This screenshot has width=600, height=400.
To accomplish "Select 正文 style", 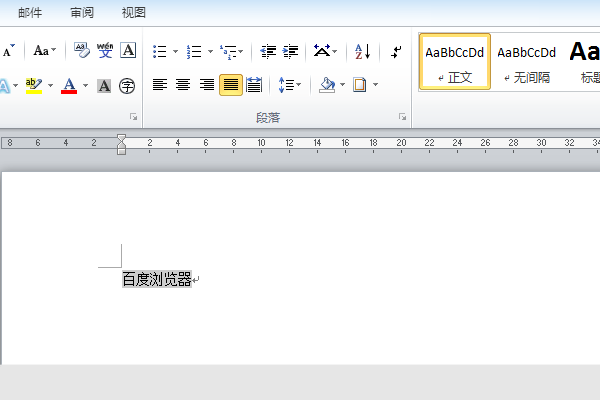I will [x=455, y=62].
